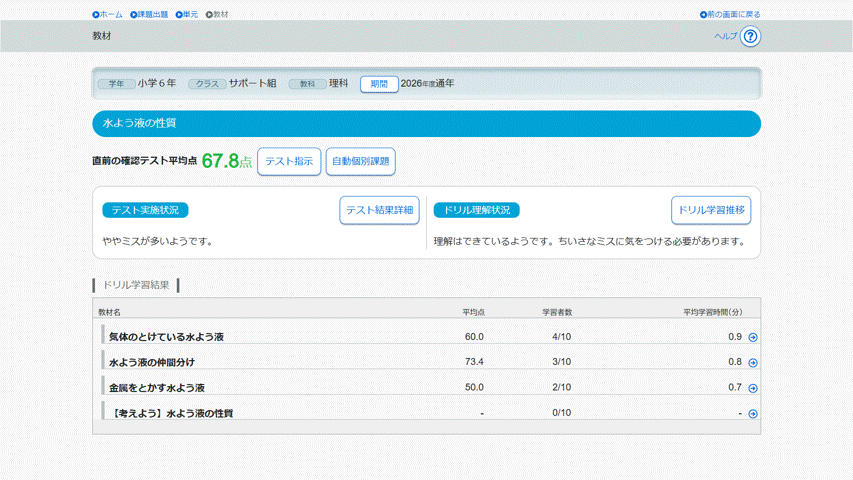
Task: Open the 期間 selector button
Action: pyautogui.click(x=379, y=84)
